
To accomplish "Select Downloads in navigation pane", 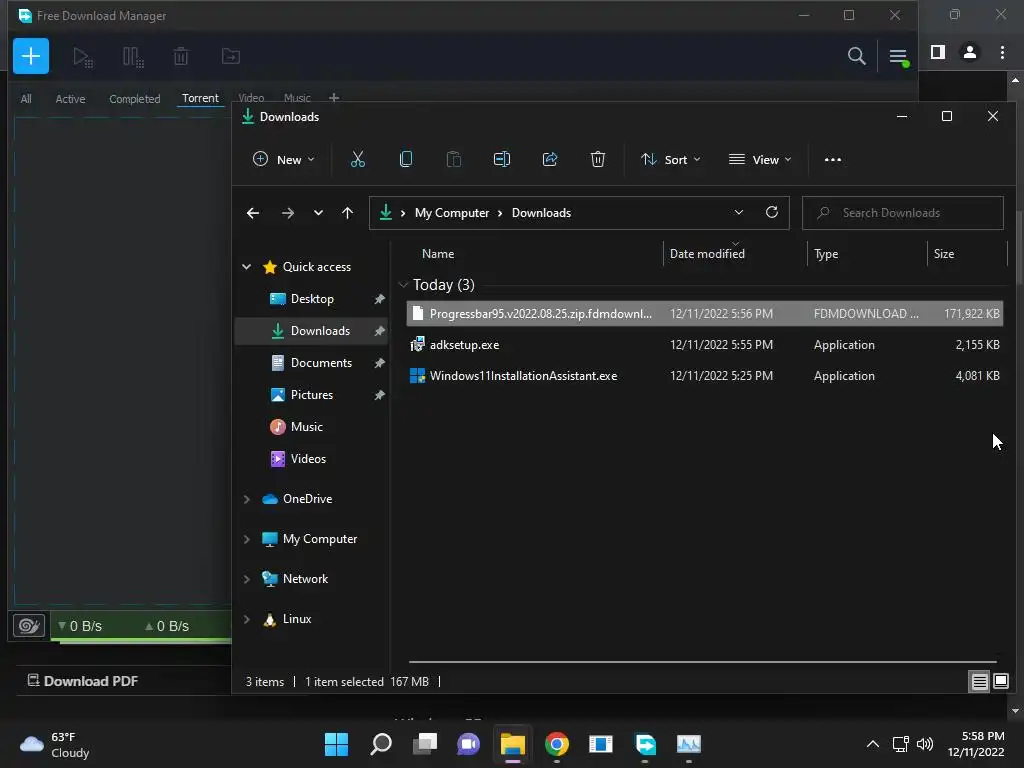I will (x=312, y=330).
